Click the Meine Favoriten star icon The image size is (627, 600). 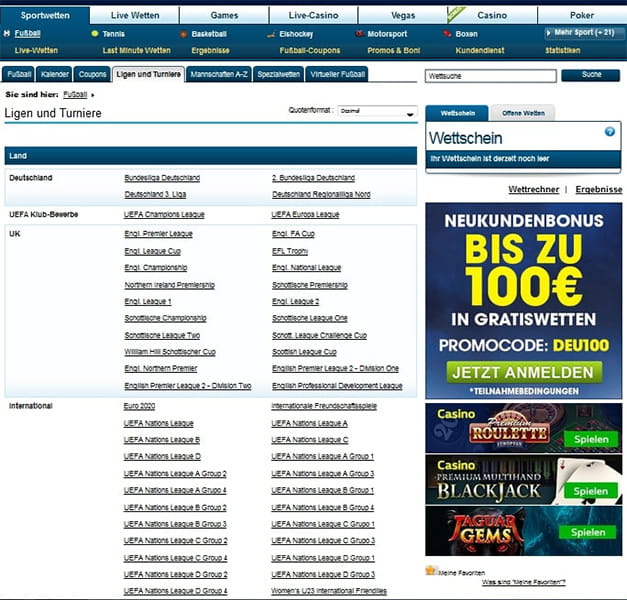430,570
